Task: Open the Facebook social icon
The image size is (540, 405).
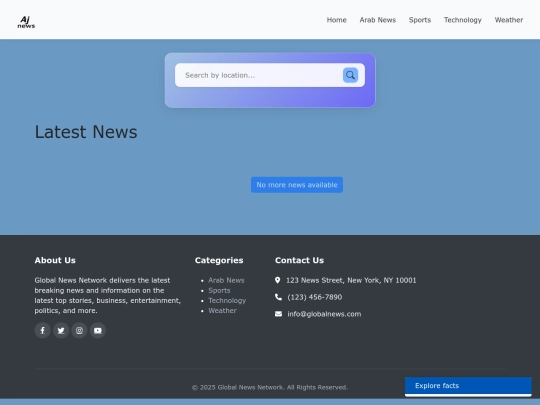Action: pyautogui.click(x=42, y=330)
